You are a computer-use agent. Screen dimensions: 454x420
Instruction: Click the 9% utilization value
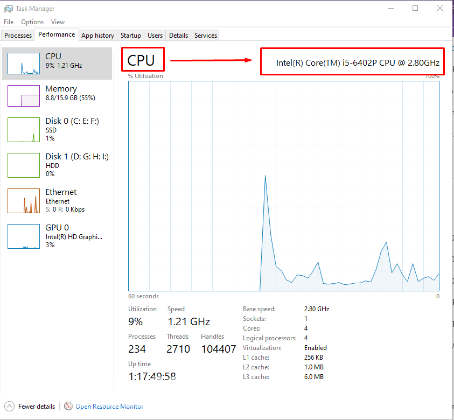point(135,322)
